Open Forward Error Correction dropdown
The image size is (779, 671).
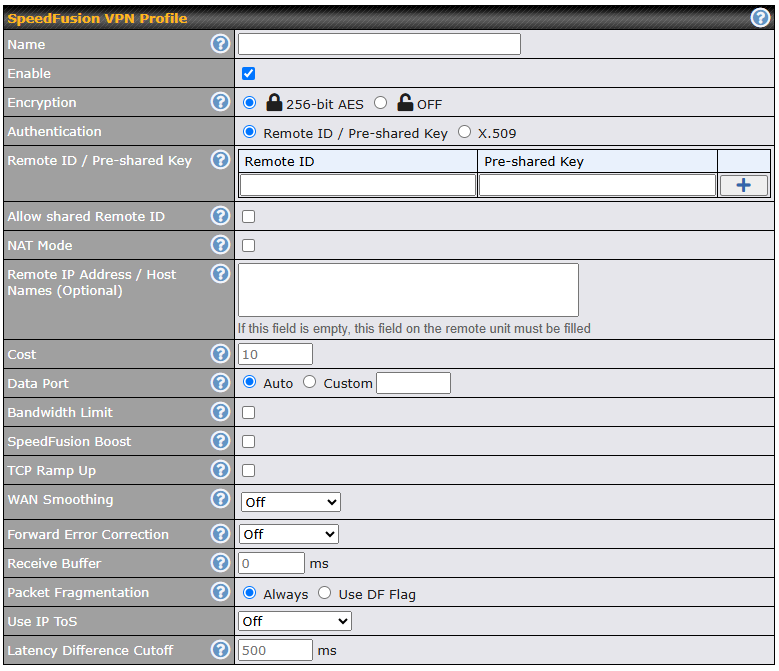289,534
